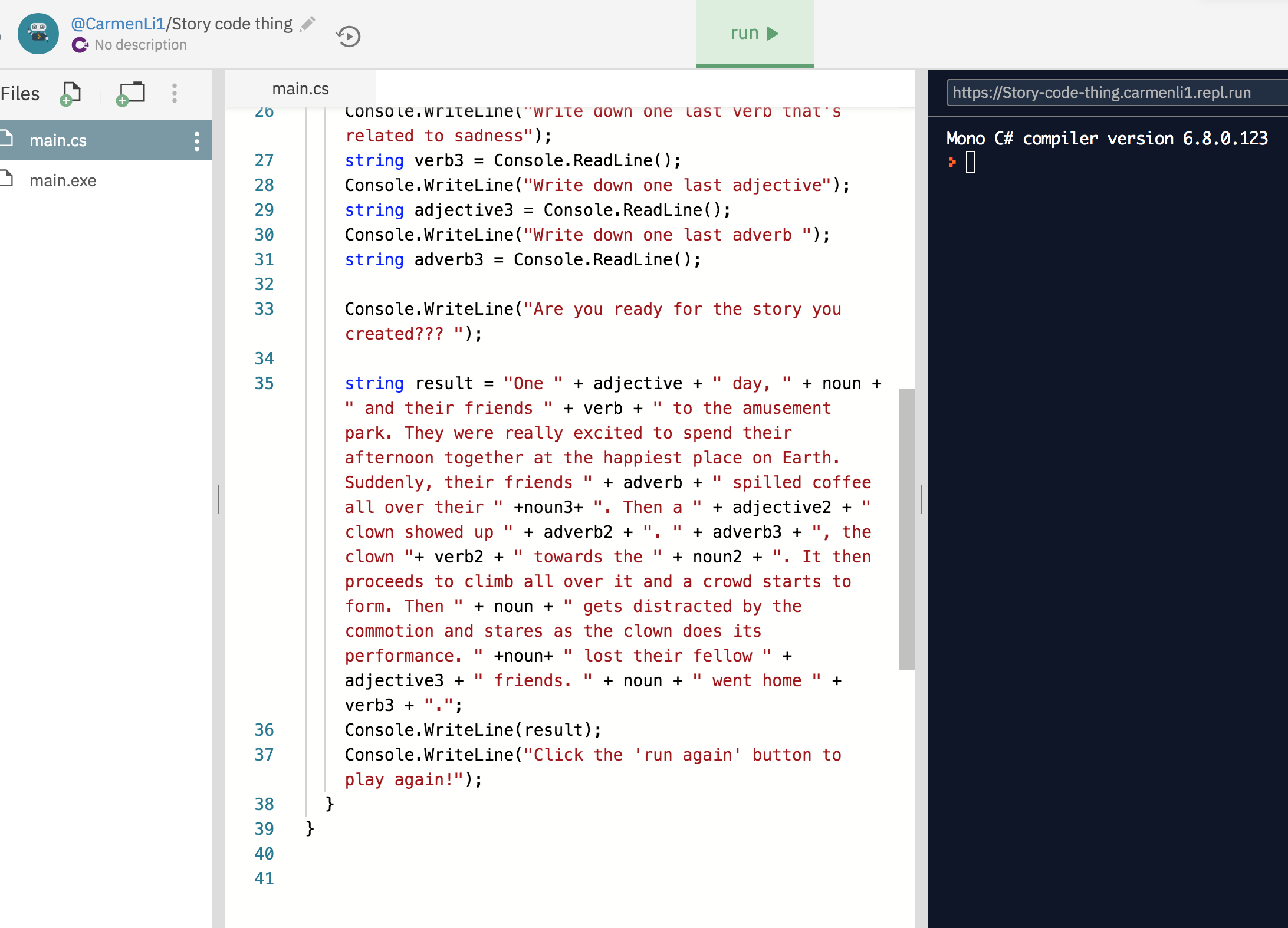Click the robot avatar icon
This screenshot has height=928, width=1288.
click(x=38, y=34)
